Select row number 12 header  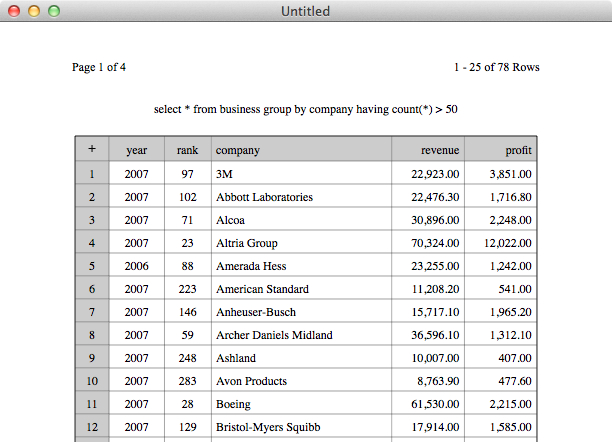point(92,426)
